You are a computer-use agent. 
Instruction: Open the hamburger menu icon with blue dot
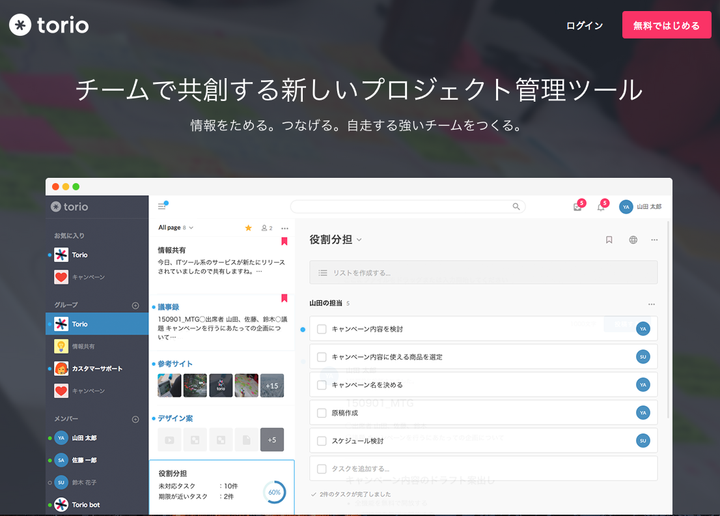coord(163,206)
